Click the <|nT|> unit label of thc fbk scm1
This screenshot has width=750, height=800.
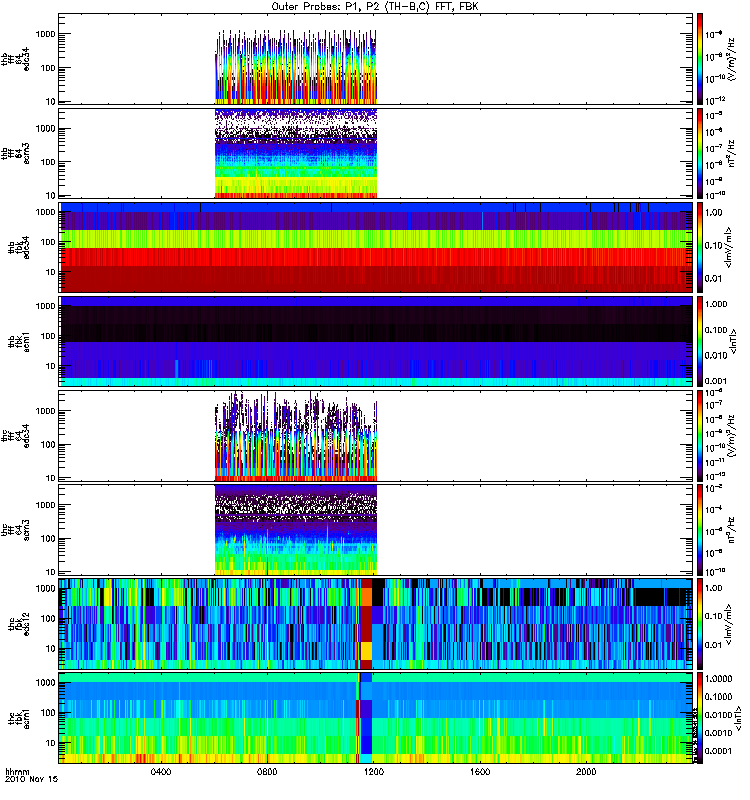point(738,718)
